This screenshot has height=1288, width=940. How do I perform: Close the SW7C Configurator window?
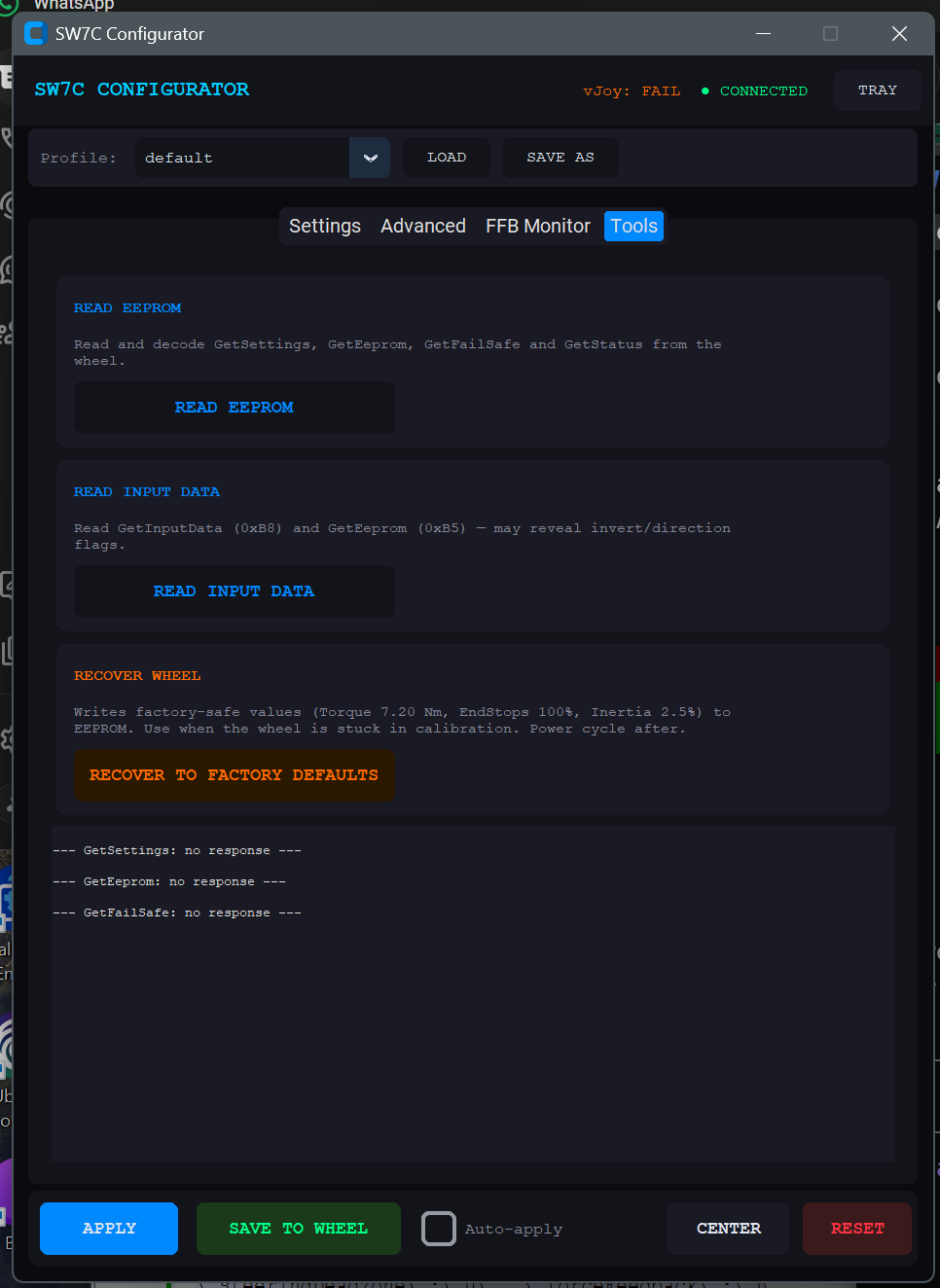coord(899,34)
